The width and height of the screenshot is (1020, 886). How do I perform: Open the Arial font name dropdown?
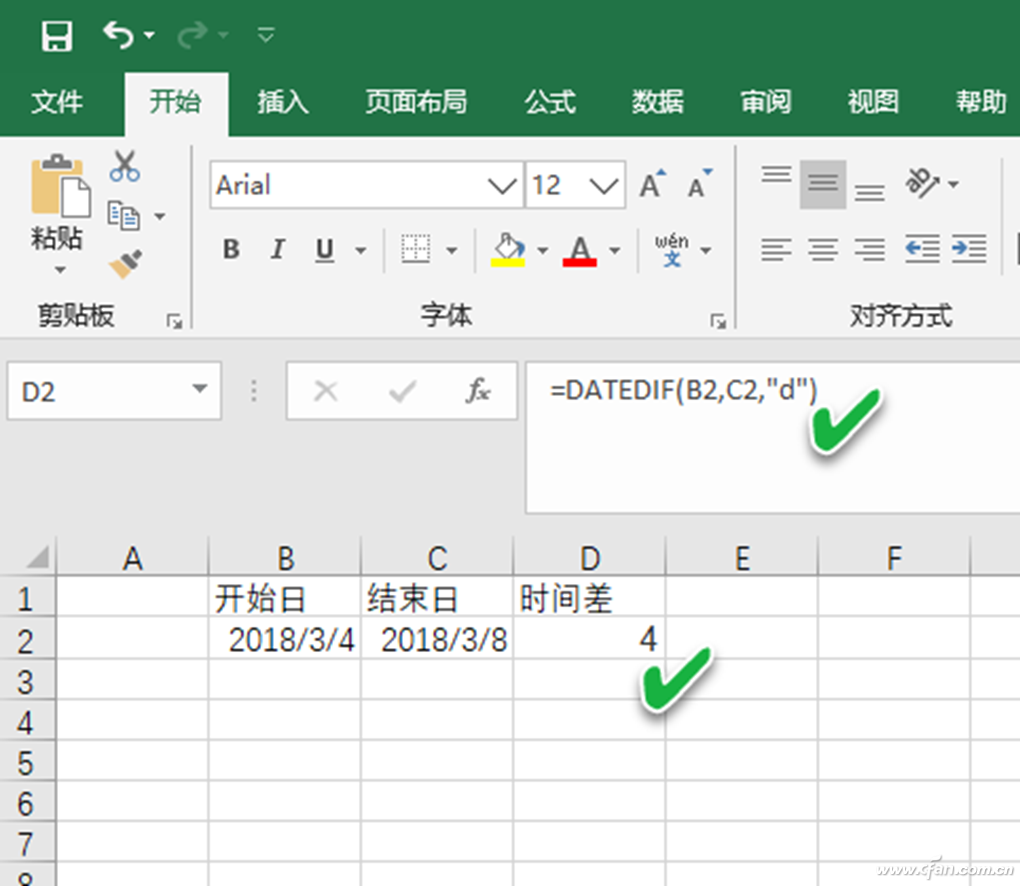tap(502, 186)
